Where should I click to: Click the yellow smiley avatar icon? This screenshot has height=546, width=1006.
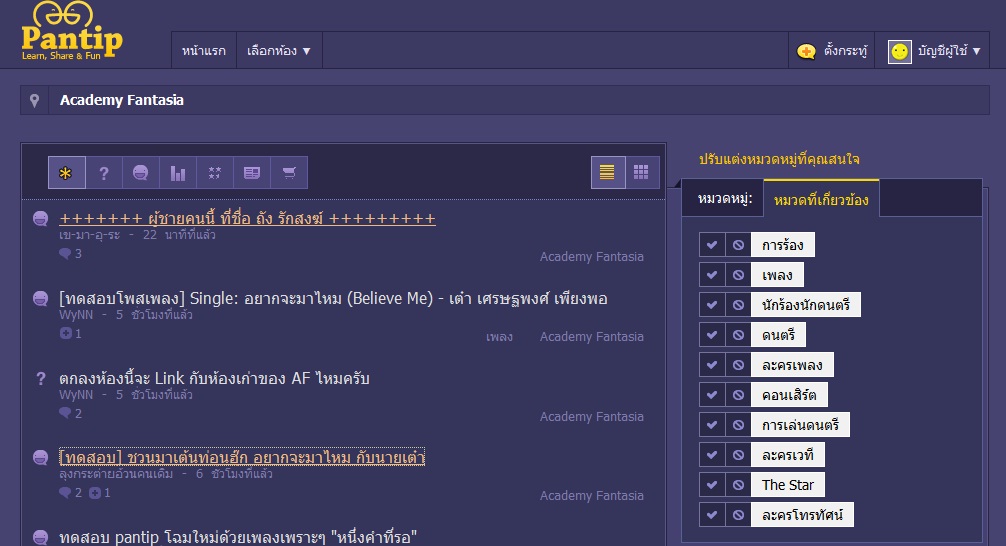899,51
